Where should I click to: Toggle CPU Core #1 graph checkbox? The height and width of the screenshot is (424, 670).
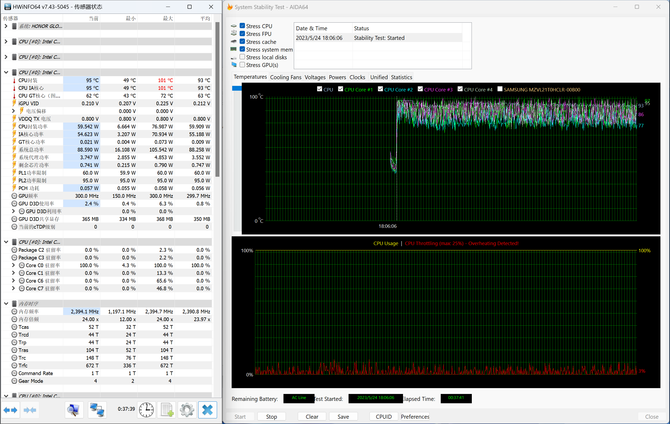click(x=341, y=89)
